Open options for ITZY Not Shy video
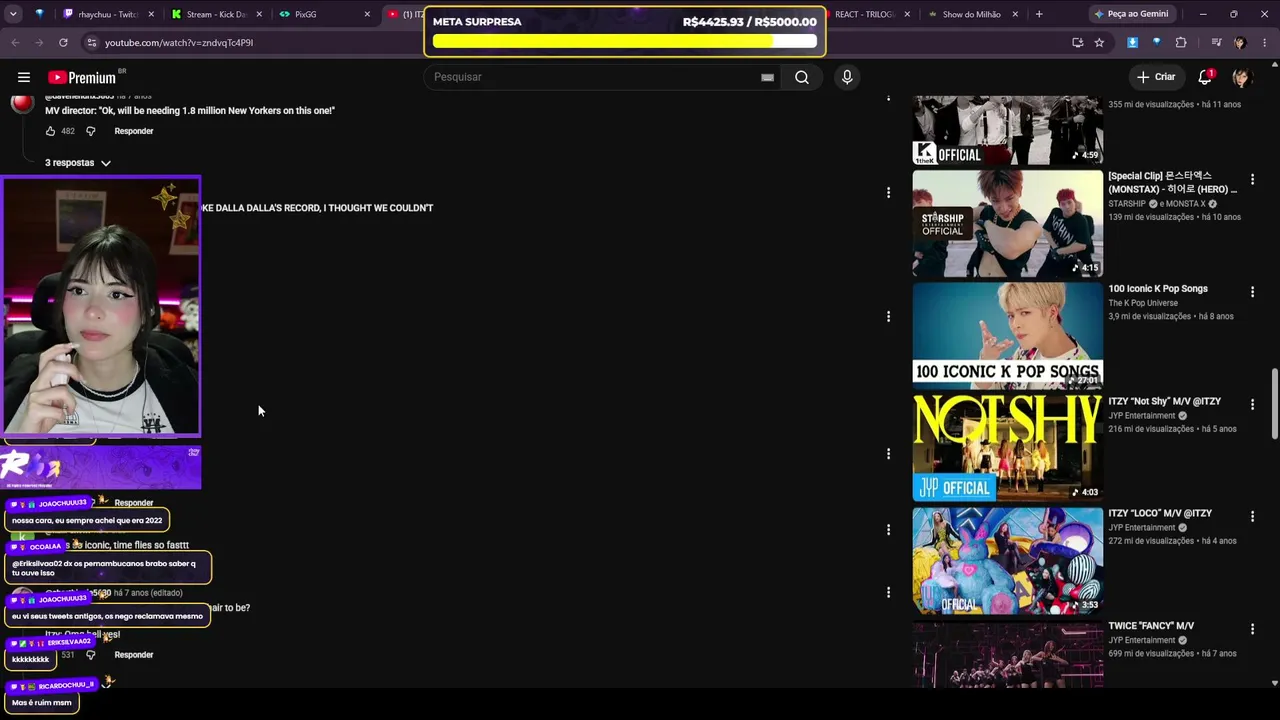Viewport: 1280px width, 720px height. [x=1252, y=404]
